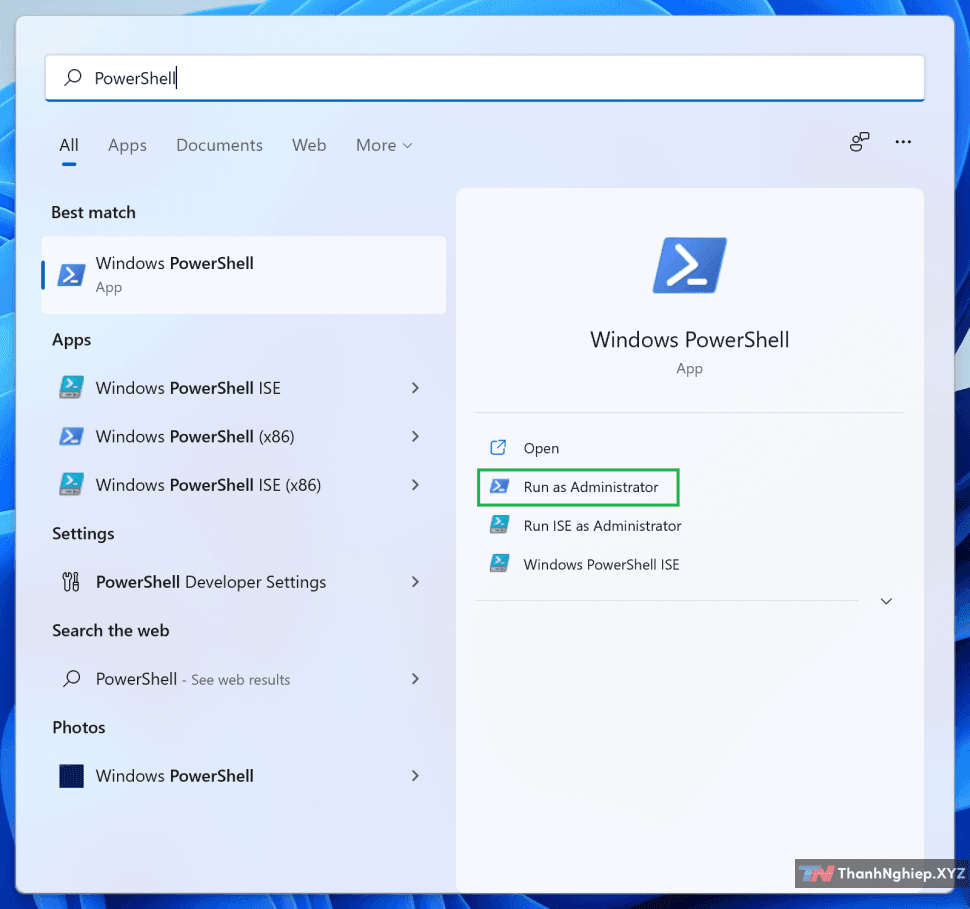Click the Windows PowerShell ISE action icon
The image size is (970, 909).
point(499,563)
